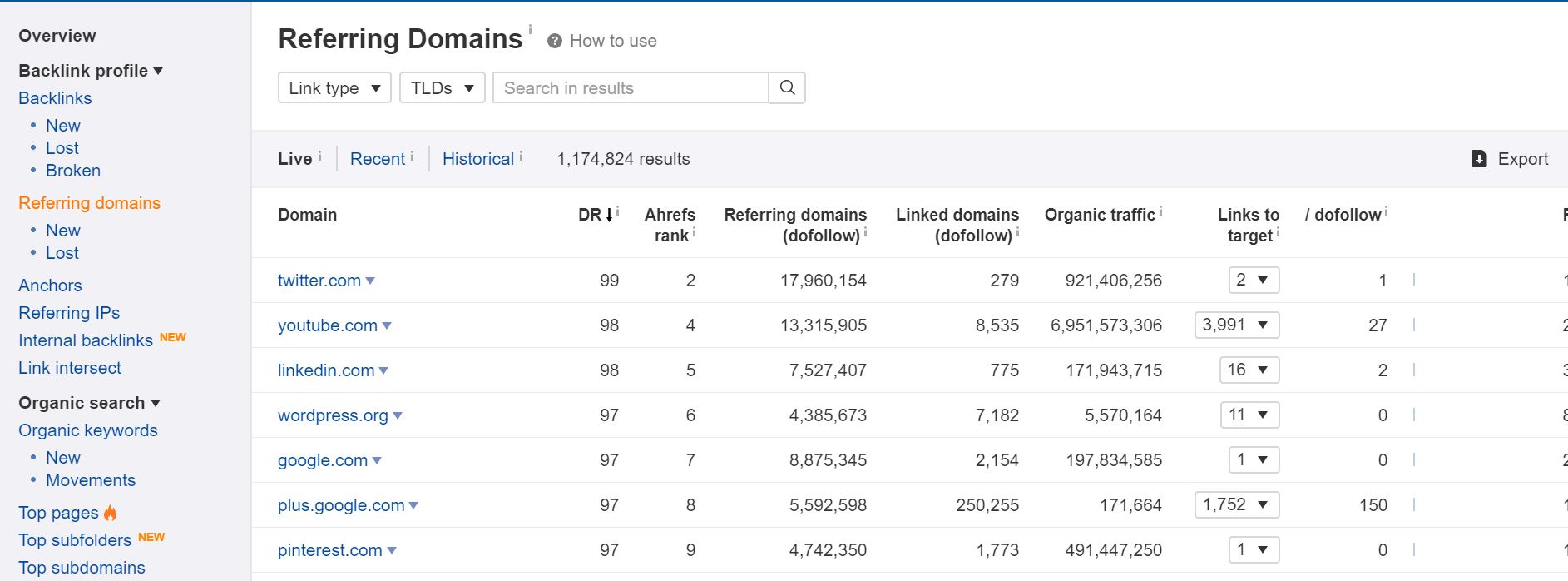Open Lost under Backlinks
Viewport: 1568px width, 581px height.
pos(62,148)
